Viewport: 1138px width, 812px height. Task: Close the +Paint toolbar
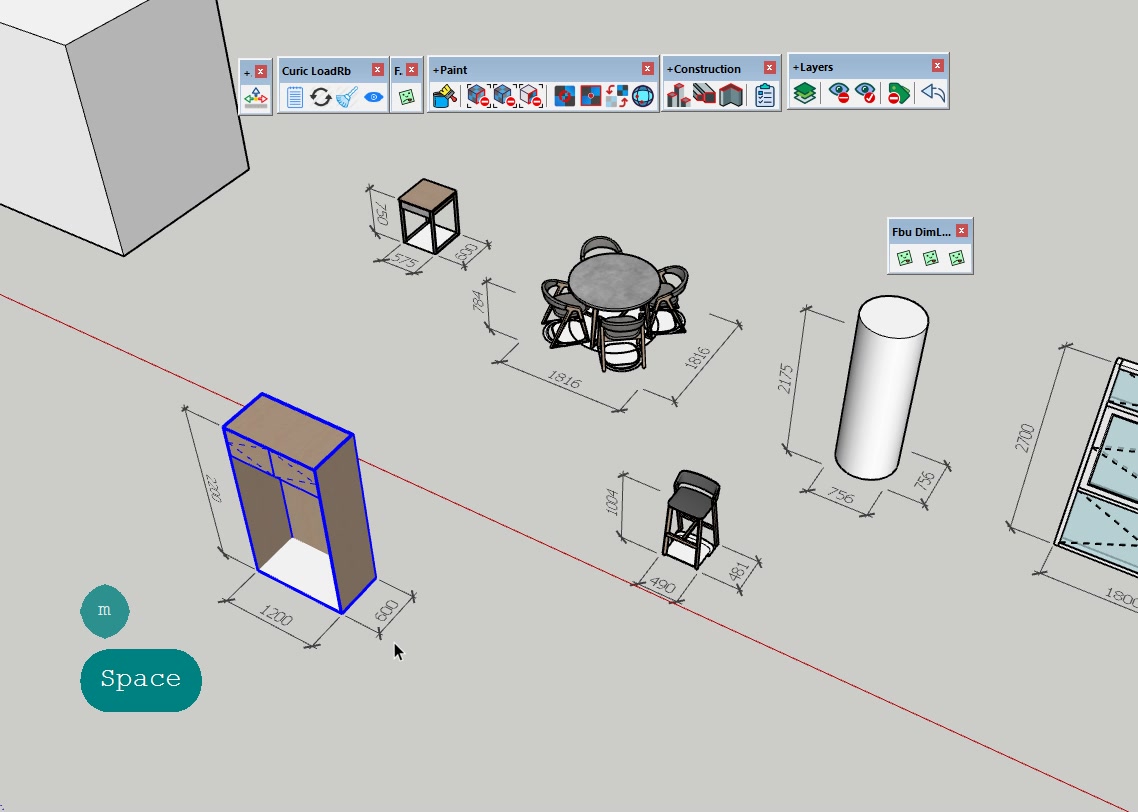click(647, 68)
